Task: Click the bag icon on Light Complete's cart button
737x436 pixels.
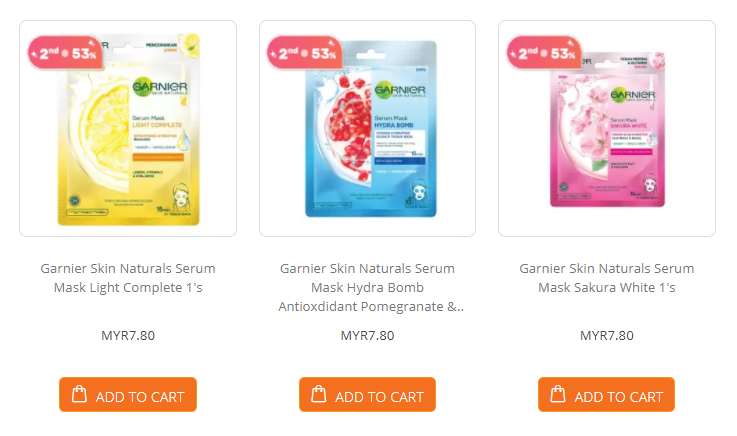Action: click(x=79, y=394)
